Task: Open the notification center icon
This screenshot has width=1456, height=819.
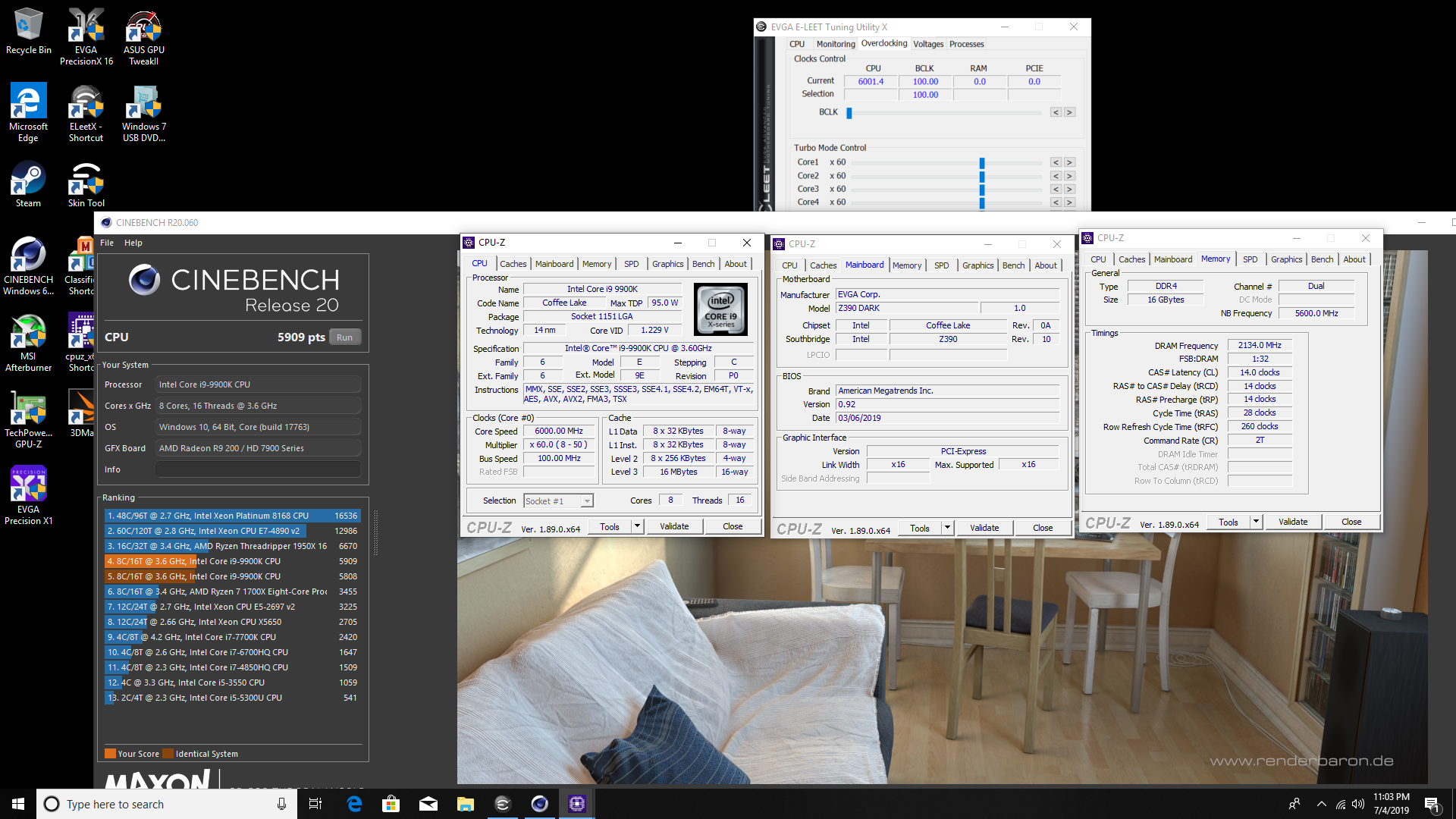Action: coord(1432,804)
